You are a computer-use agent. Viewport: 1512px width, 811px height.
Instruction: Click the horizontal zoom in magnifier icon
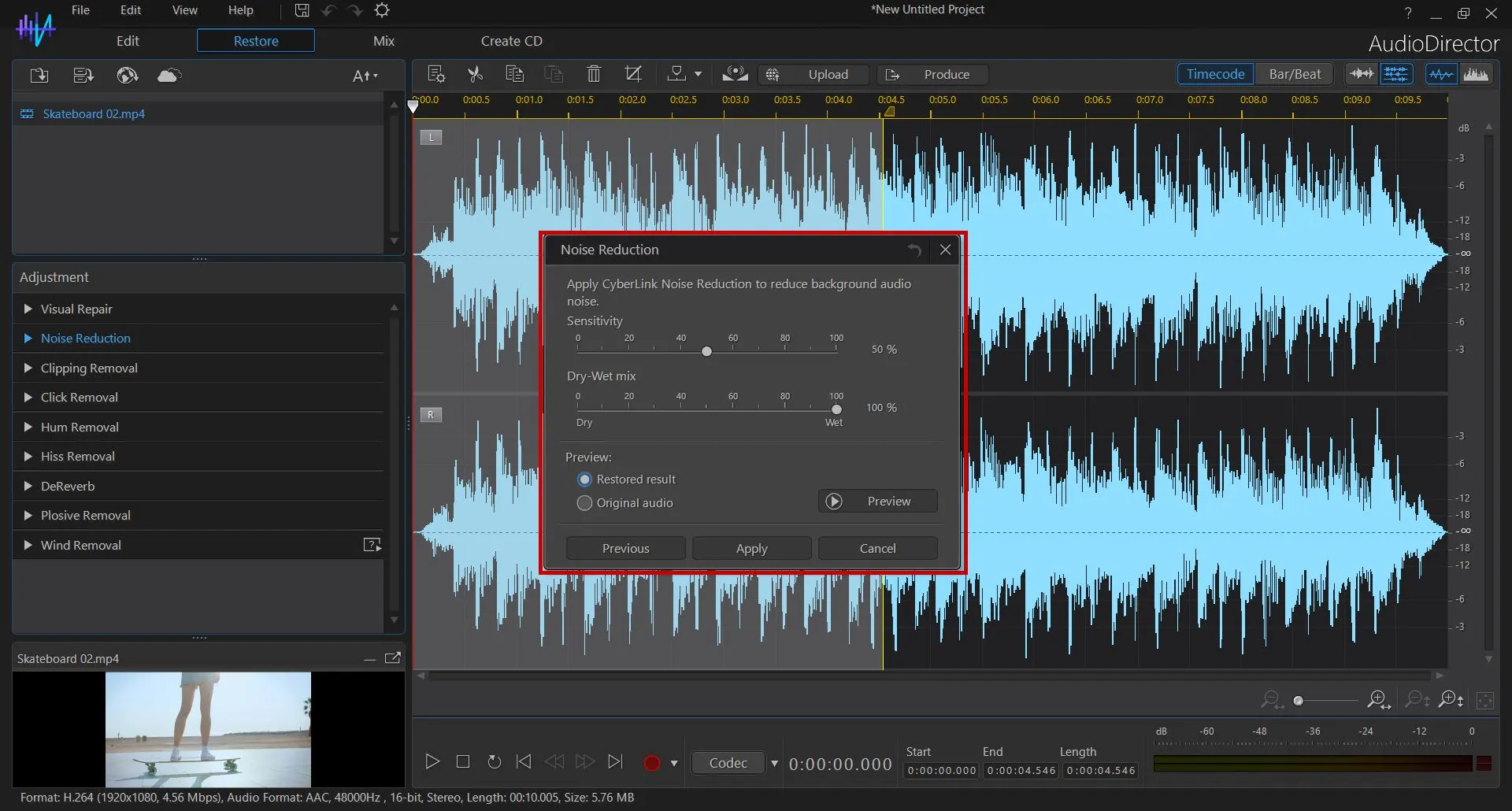(1378, 699)
